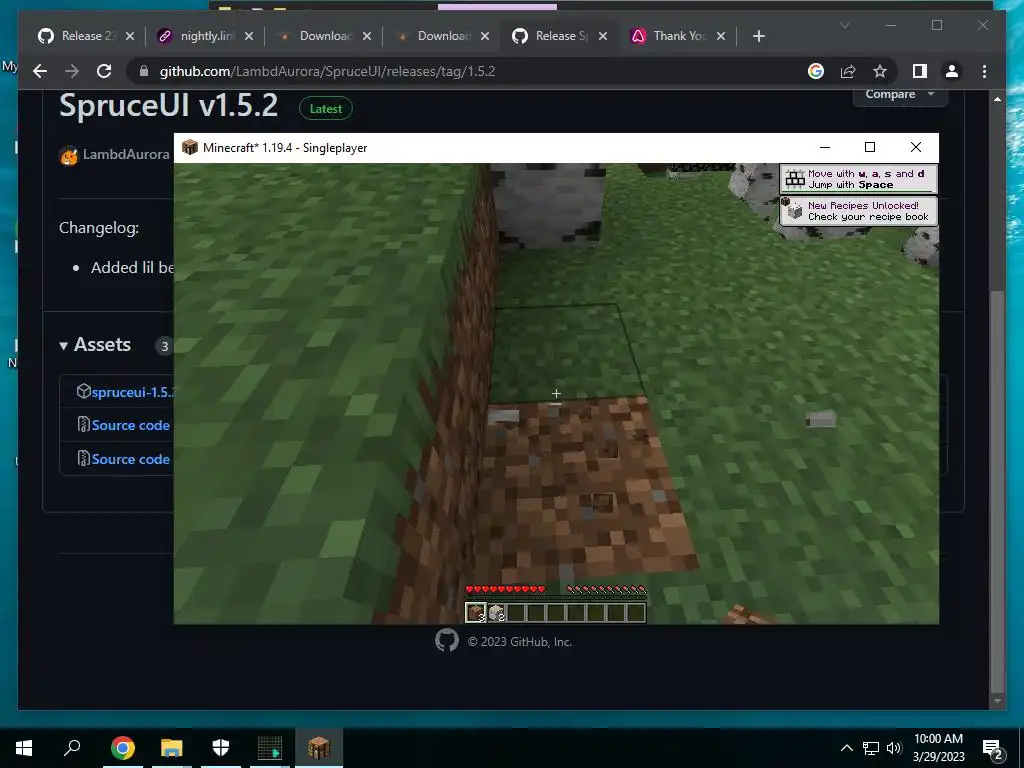Viewport: 1024px width, 768px height.
Task: Download second Source code archive
Action: click(x=131, y=459)
